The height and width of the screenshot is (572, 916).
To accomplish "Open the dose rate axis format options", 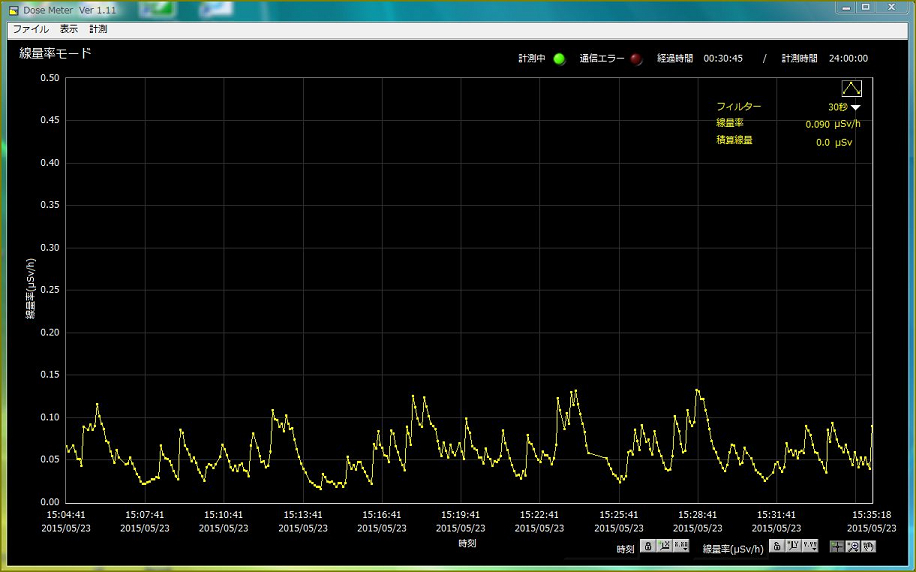I will [x=809, y=546].
